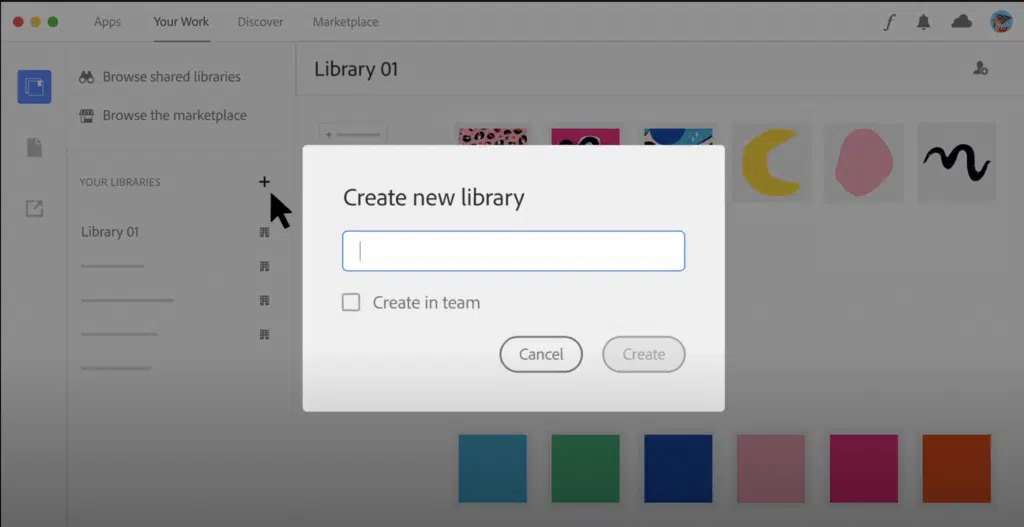Select Library 01 in the sidebar
Image resolution: width=1024 pixels, height=527 pixels.
pyautogui.click(x=110, y=232)
